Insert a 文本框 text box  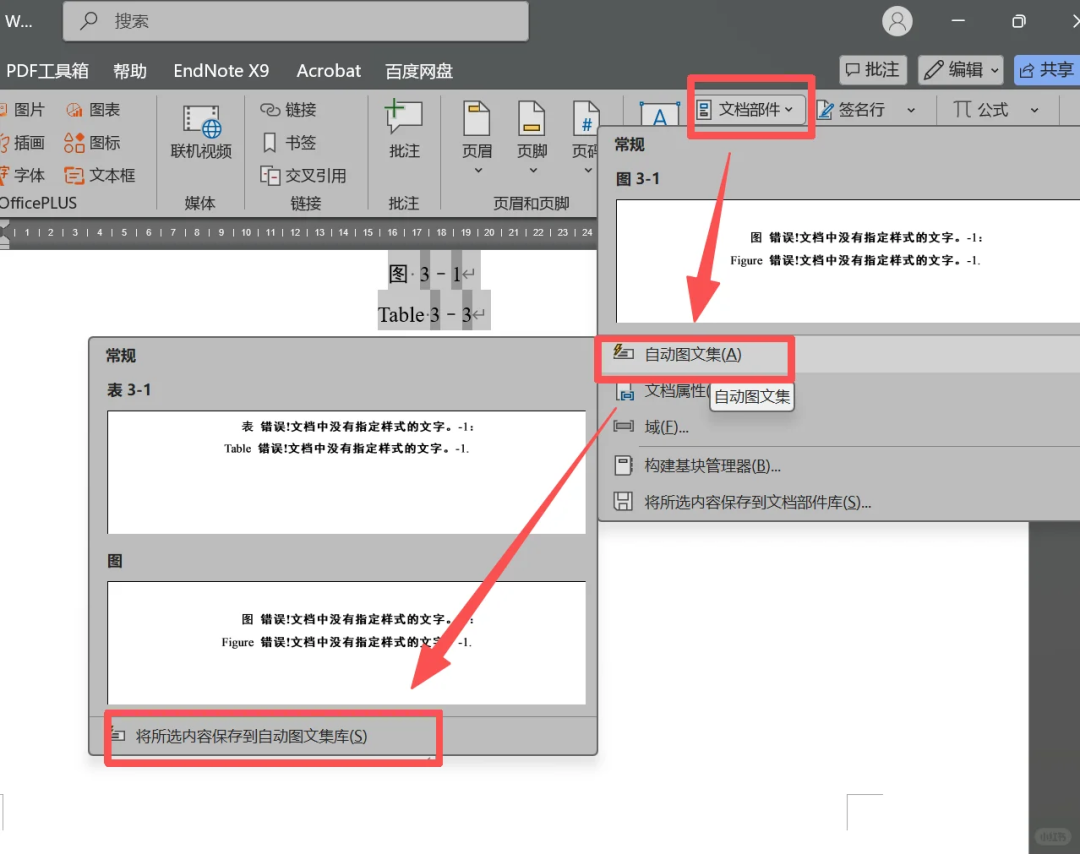100,176
